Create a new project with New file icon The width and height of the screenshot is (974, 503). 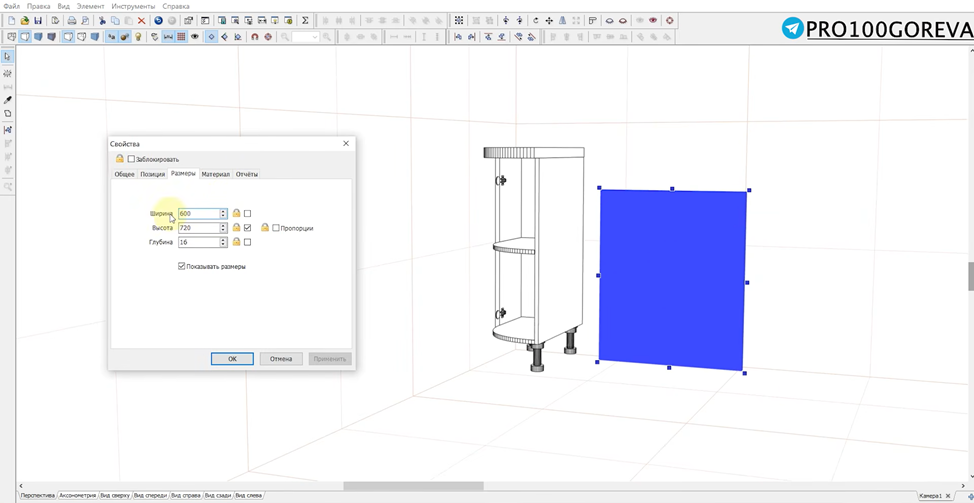[12, 20]
